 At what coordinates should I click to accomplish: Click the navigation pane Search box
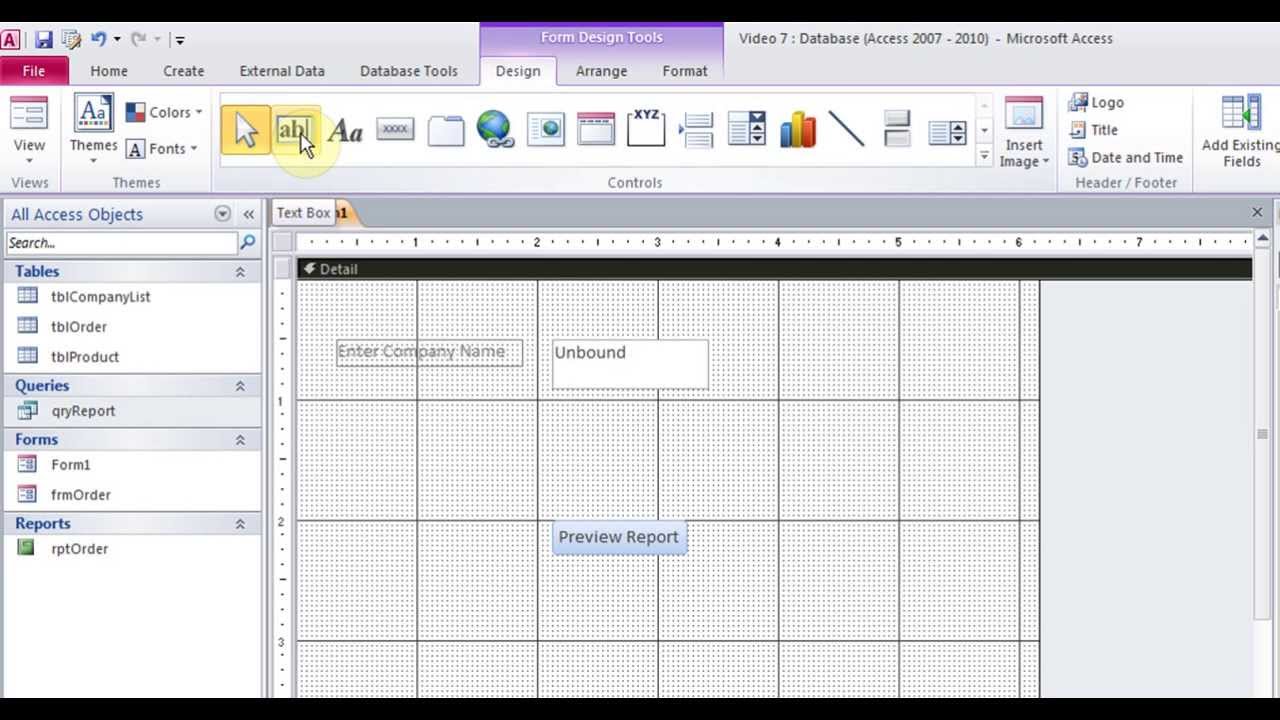122,242
